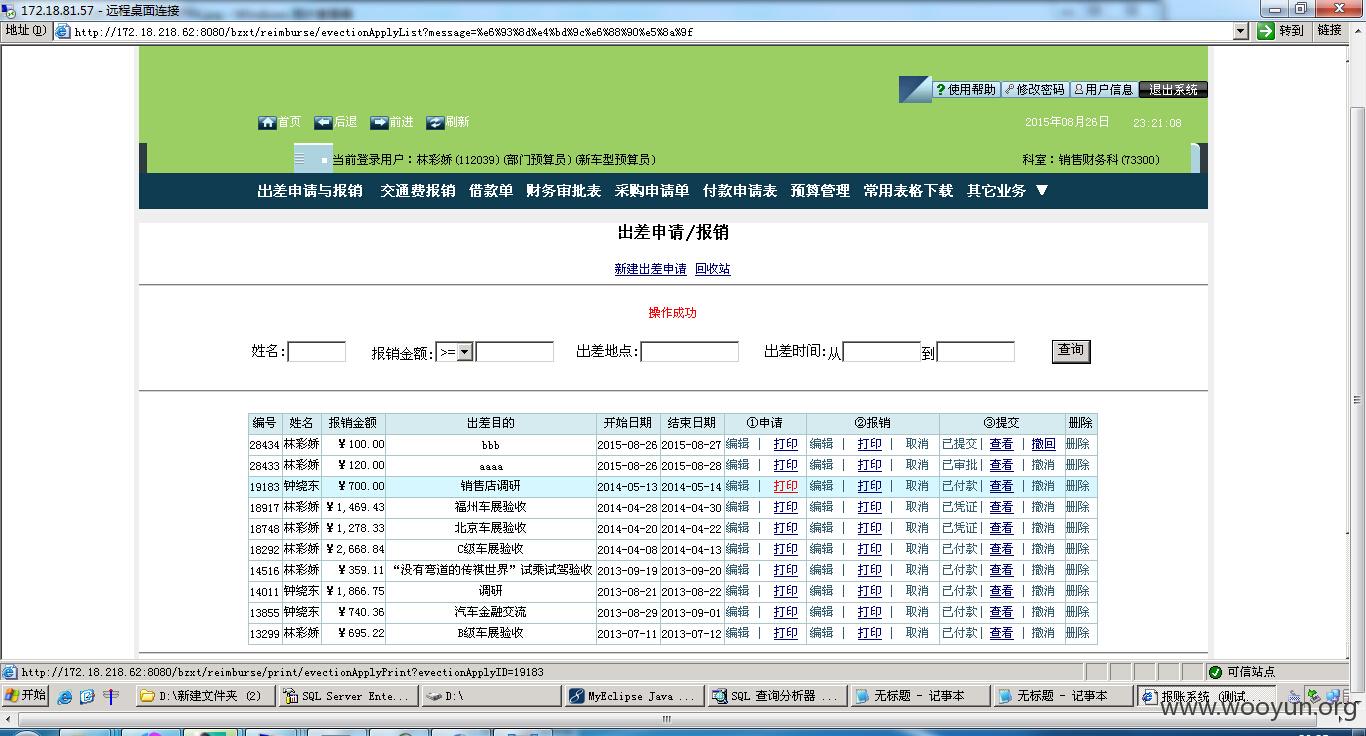Click the 姓名 name input field
Viewport: 1366px width, 736px height.
tap(316, 352)
